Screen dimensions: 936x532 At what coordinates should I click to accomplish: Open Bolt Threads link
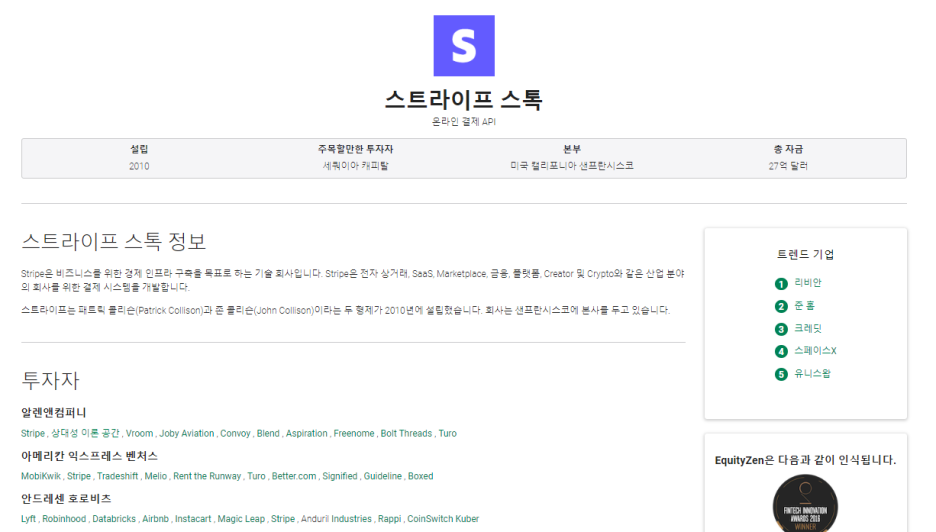click(x=406, y=433)
